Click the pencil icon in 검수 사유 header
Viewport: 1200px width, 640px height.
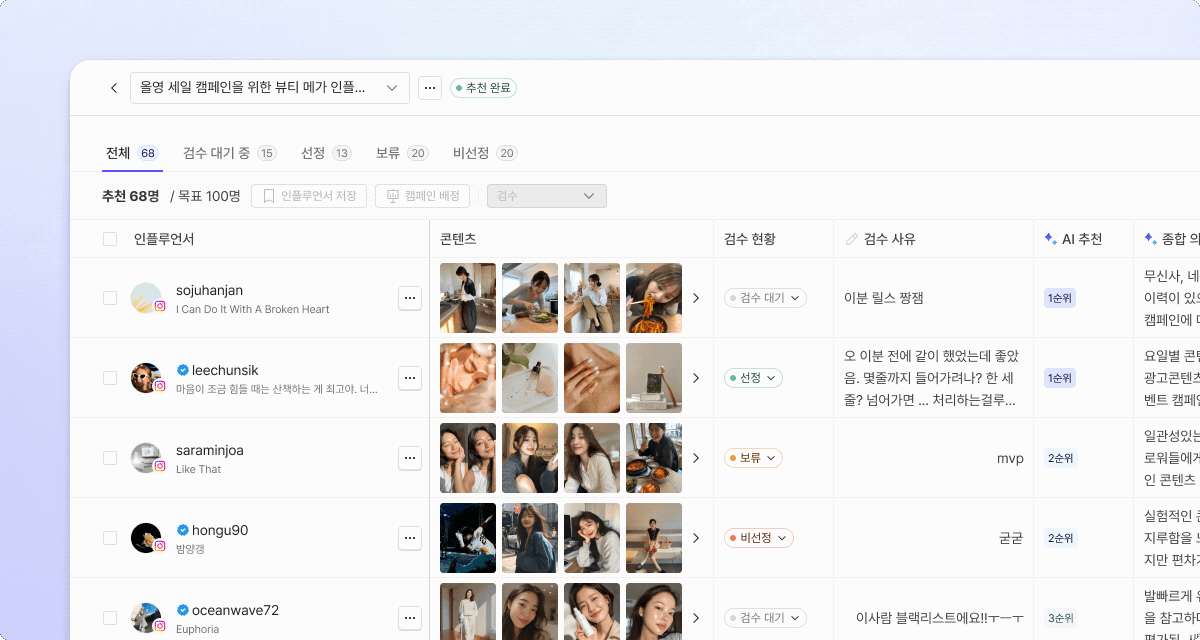(852, 239)
